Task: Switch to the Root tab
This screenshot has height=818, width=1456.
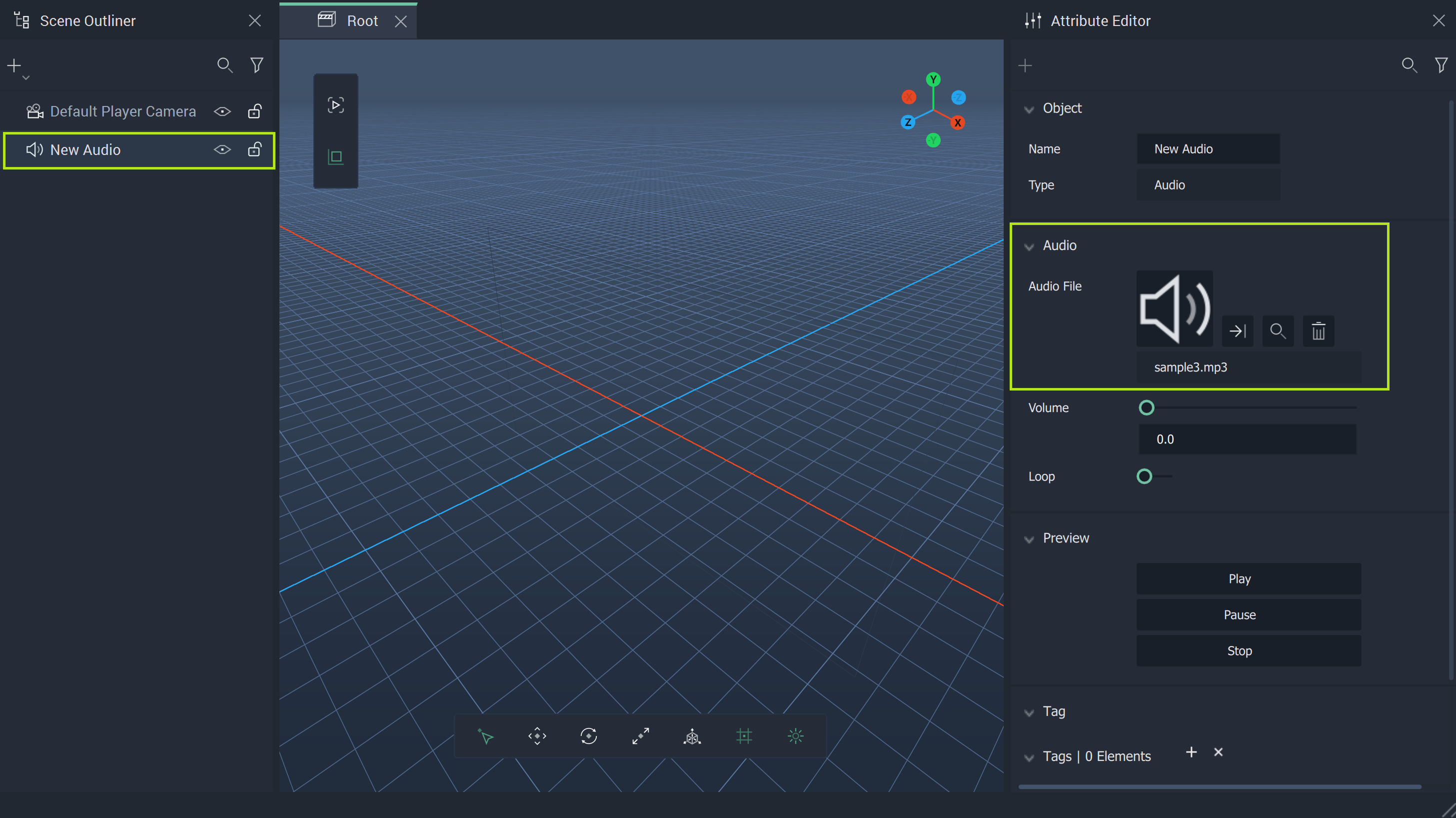Action: tap(361, 21)
